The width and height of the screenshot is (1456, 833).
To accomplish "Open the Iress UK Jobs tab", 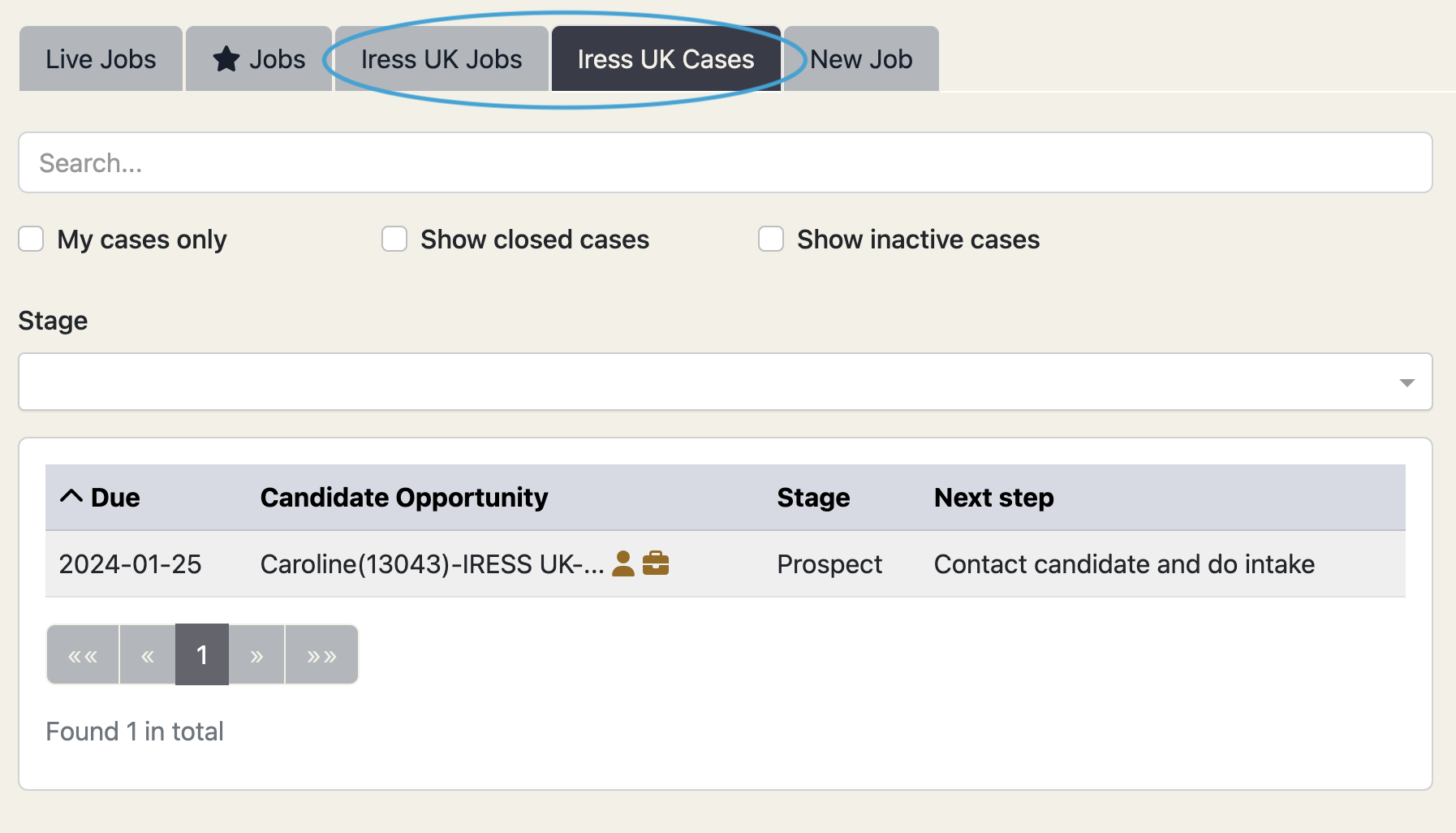I will point(441,58).
